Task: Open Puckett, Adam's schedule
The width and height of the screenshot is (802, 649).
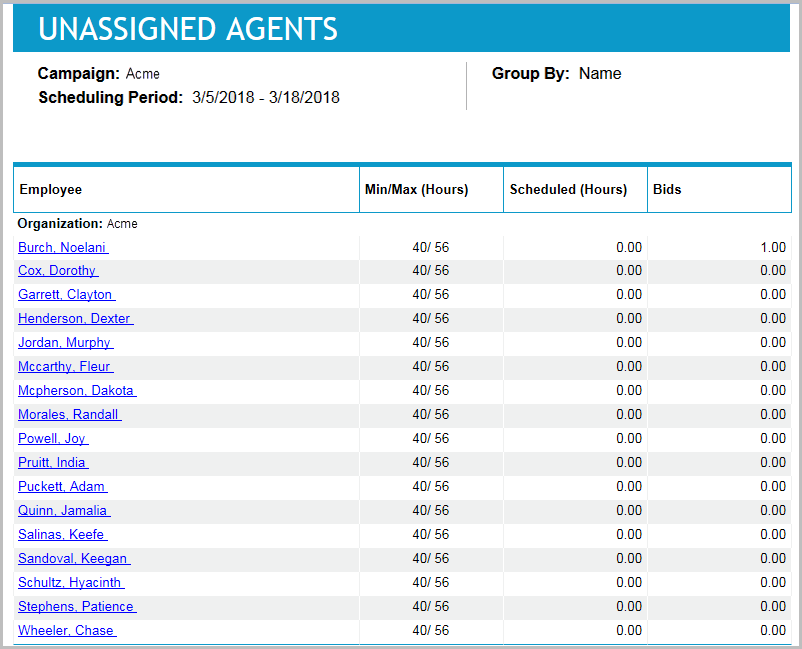Action: (x=61, y=487)
